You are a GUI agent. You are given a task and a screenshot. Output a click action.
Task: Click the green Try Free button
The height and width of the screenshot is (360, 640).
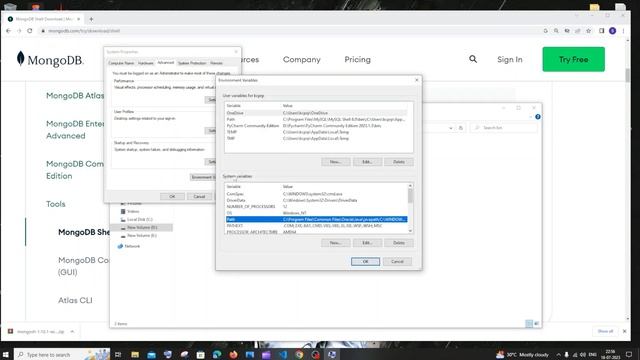(573, 59)
